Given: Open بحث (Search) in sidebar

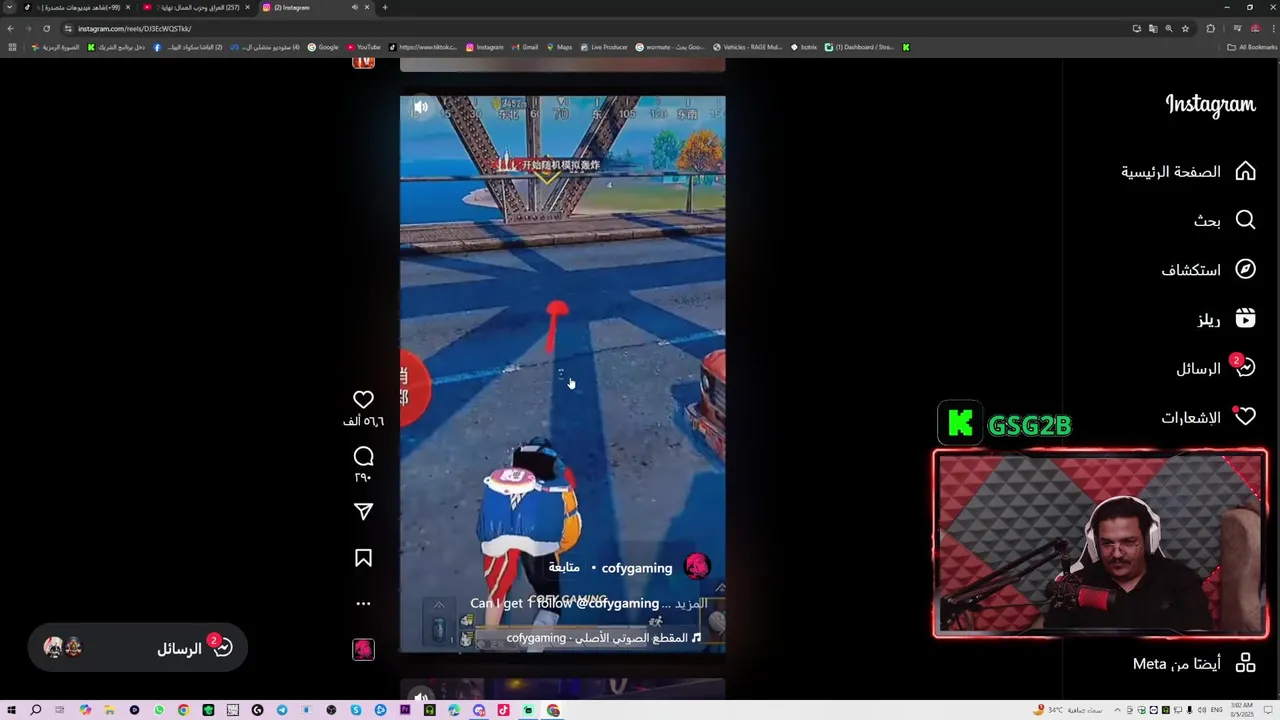Looking at the screenshot, I should coord(1224,220).
